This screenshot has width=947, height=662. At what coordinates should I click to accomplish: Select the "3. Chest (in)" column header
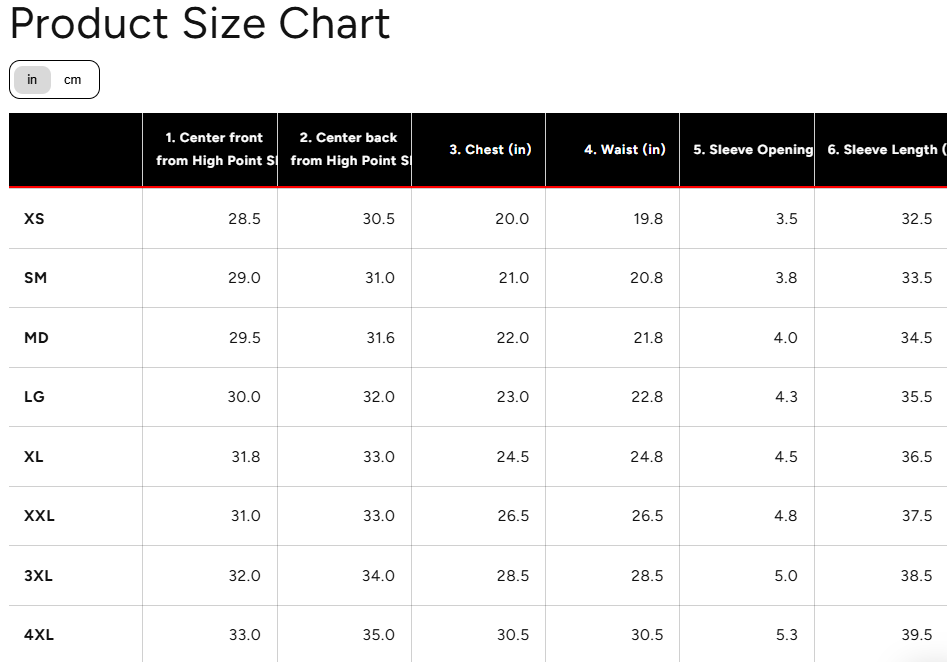[490, 149]
